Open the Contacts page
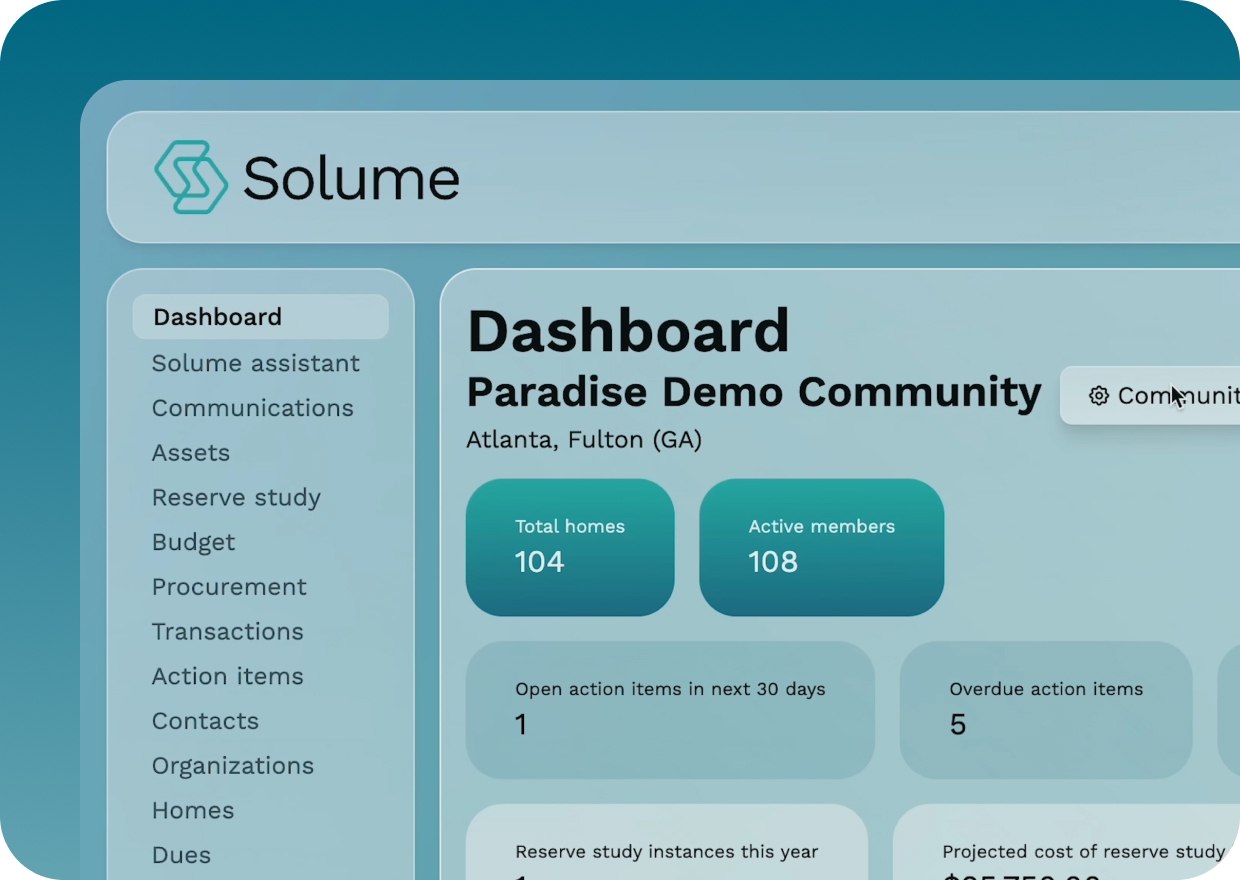Viewport: 1240px width, 880px height. point(205,721)
